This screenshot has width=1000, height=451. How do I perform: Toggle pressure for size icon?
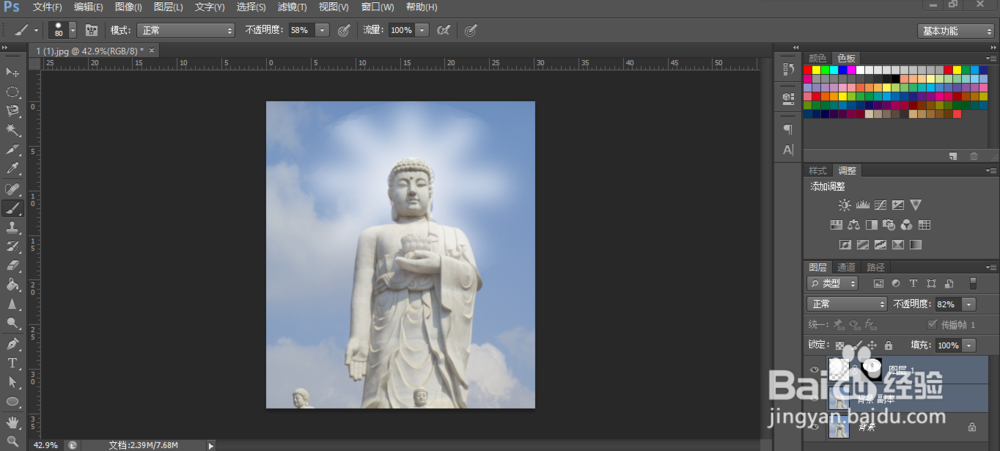tap(471, 30)
